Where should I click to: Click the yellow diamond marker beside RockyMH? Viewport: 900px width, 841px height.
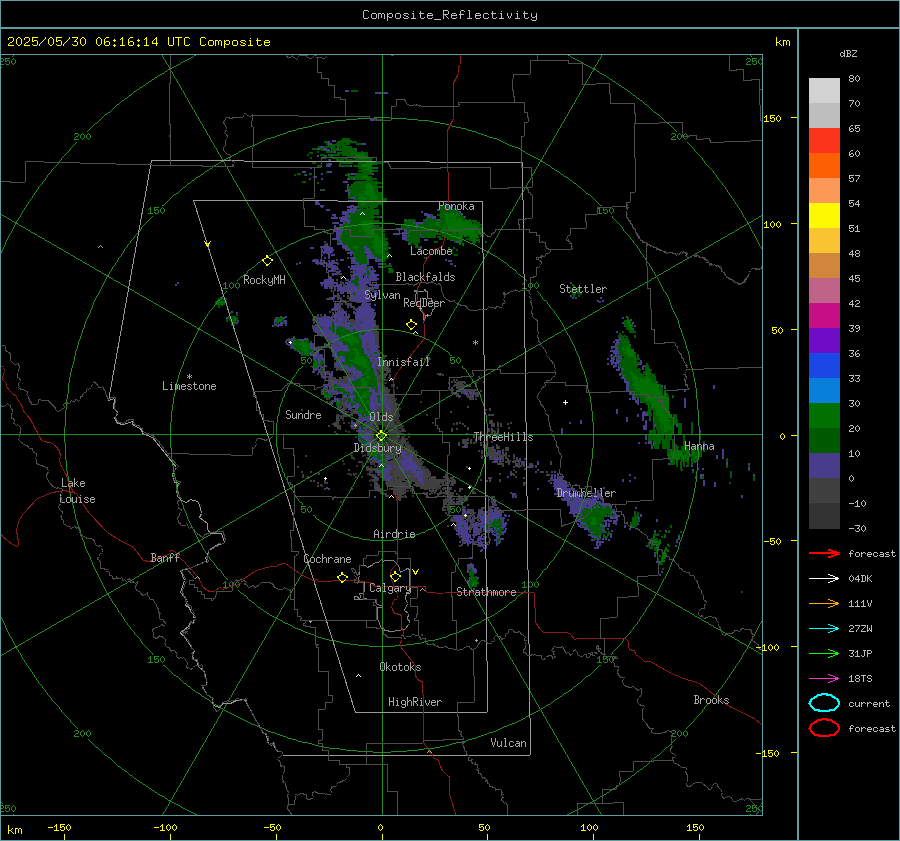267,261
